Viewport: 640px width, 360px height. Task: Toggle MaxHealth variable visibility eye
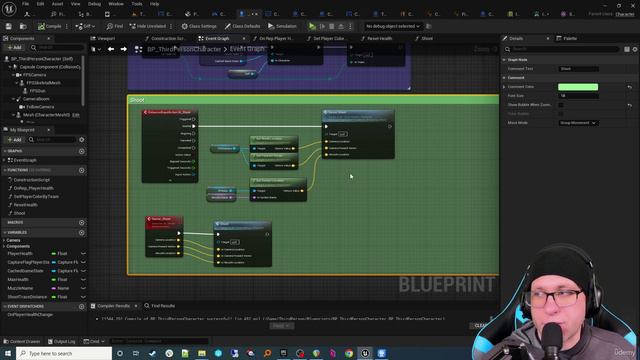[x=83, y=280]
